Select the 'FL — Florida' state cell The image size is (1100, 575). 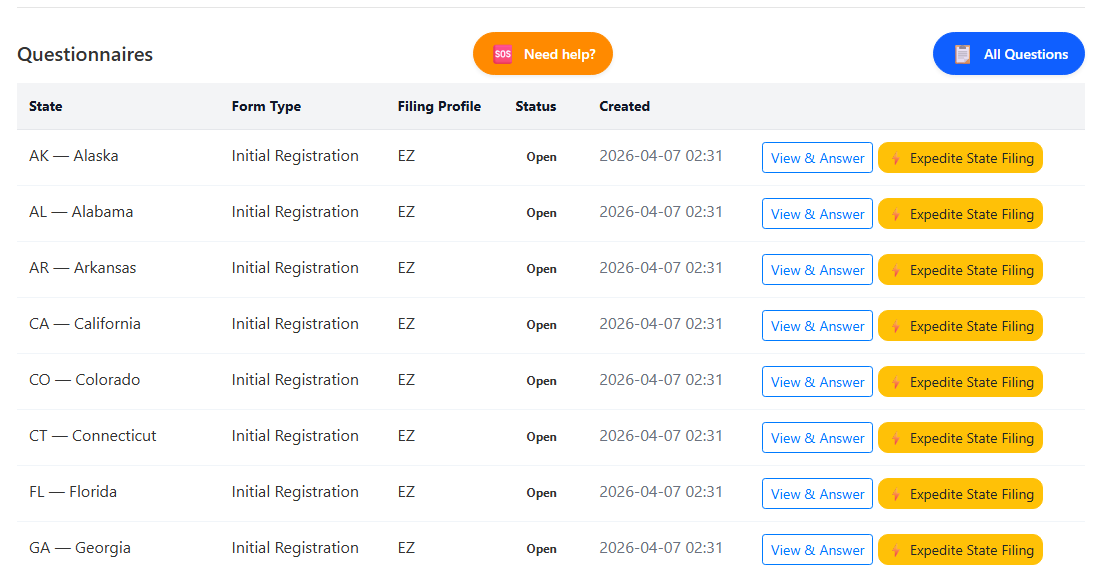click(73, 492)
